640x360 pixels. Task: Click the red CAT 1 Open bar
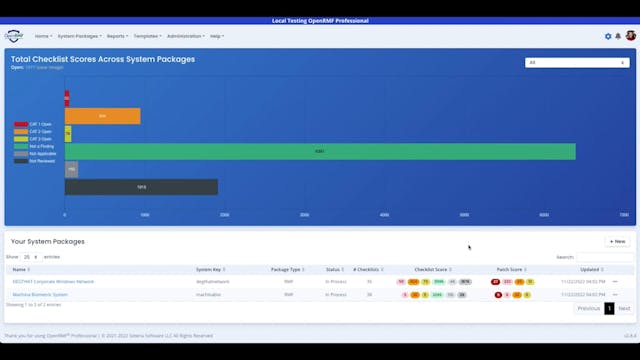tap(67, 98)
